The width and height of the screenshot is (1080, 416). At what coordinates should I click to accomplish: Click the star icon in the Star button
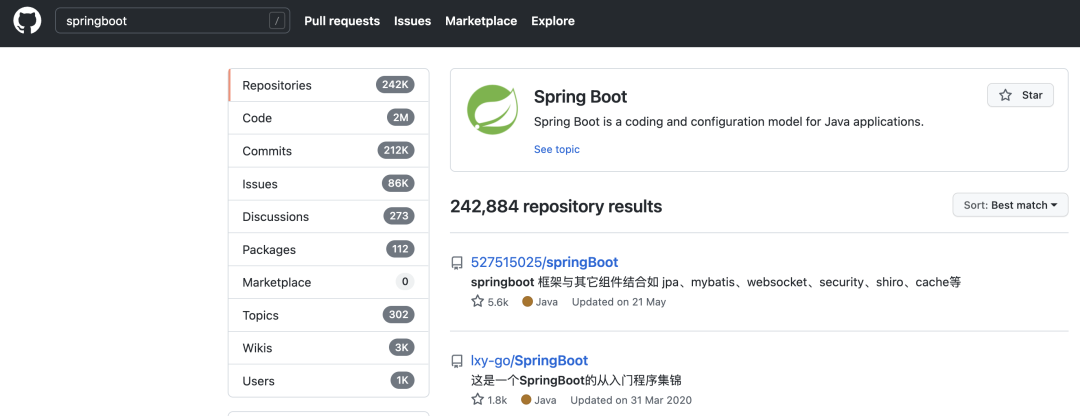[x=1006, y=95]
